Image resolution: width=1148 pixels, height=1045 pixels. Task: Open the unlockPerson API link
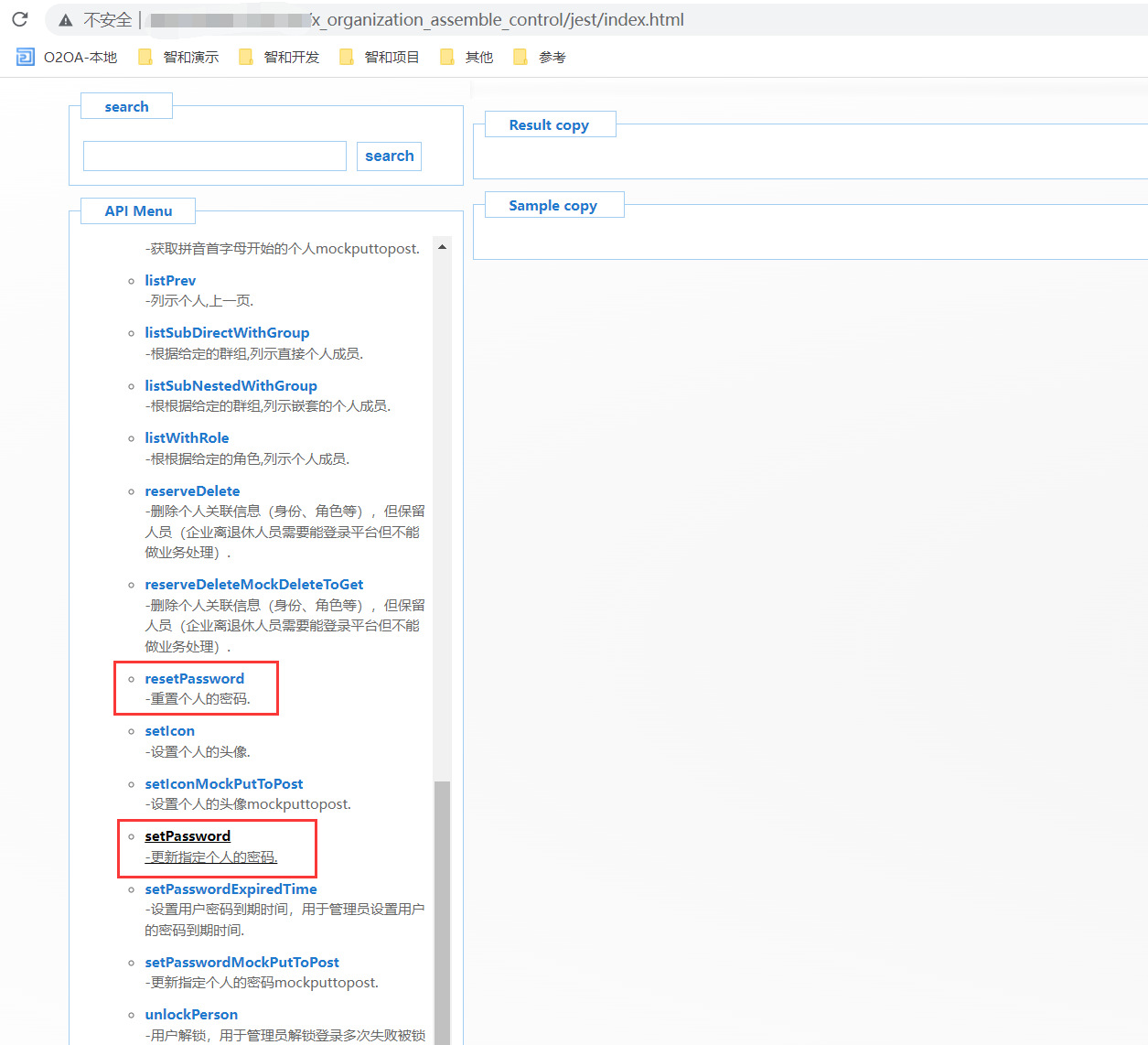[191, 1014]
